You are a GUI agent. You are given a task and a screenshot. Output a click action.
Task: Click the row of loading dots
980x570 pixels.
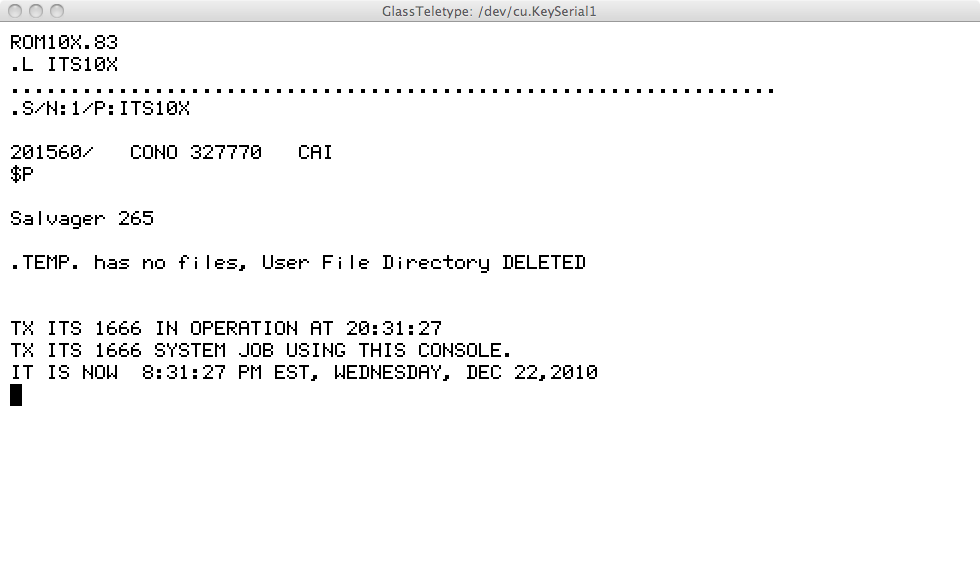(392, 89)
